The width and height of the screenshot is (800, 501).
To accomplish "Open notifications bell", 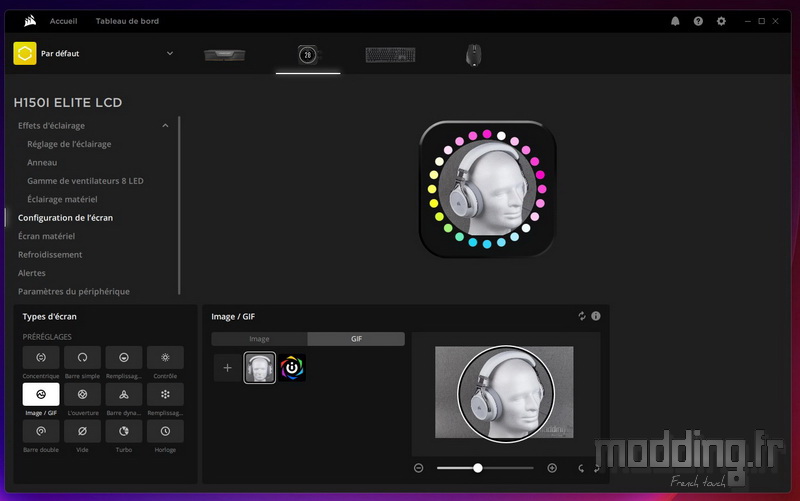I will (675, 21).
